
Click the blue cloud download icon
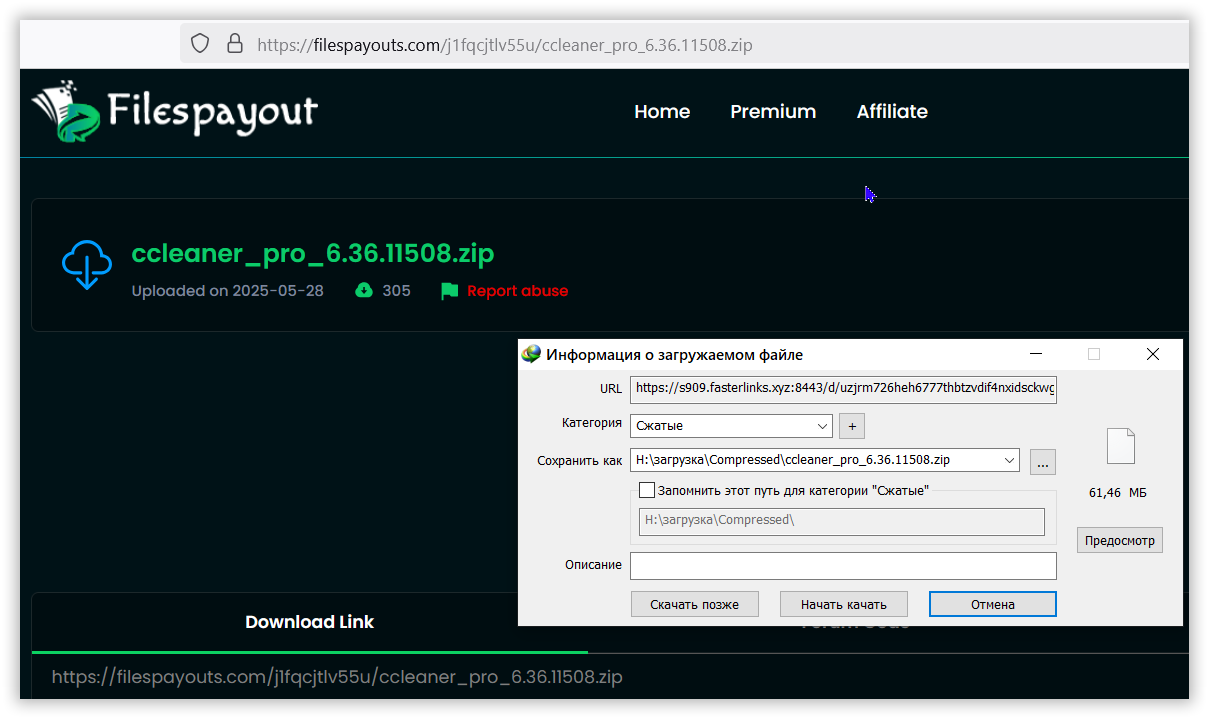pos(87,265)
